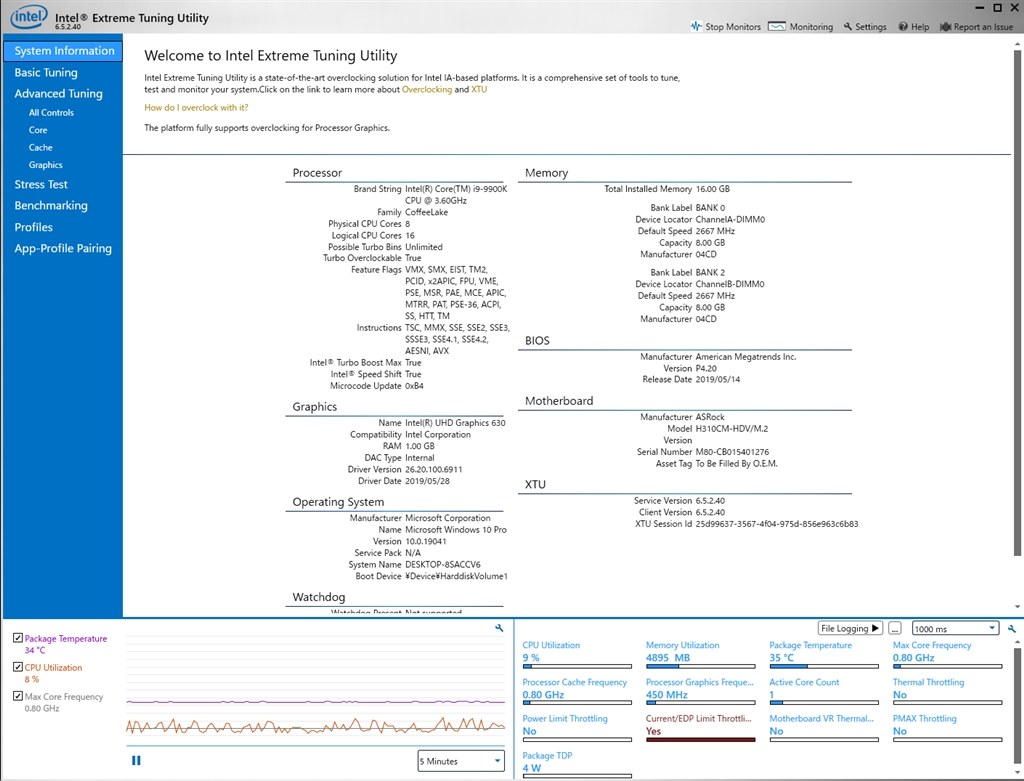Open the 5 Minutes time range dropdown
The width and height of the screenshot is (1024, 781).
[461, 761]
